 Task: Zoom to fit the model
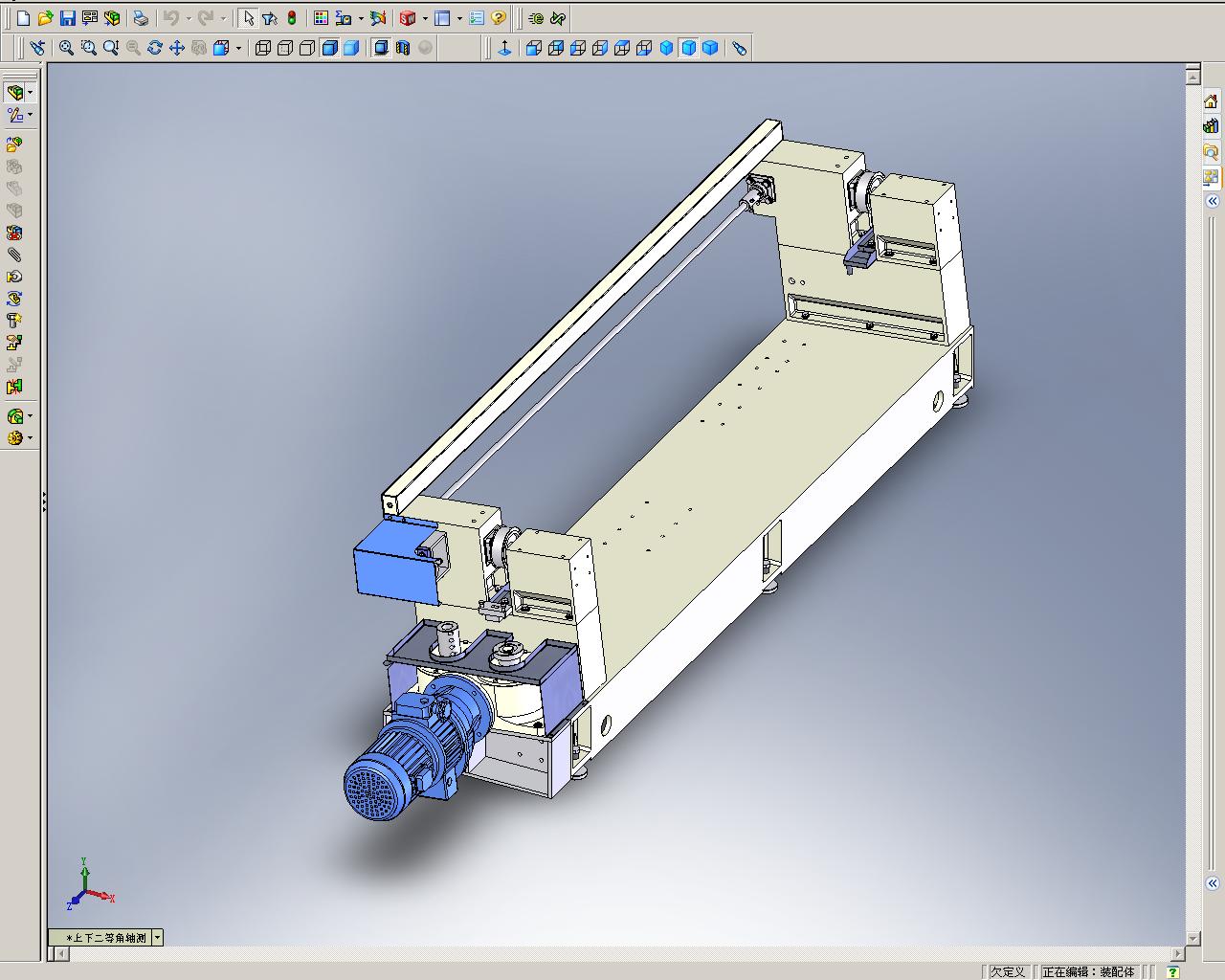[66, 48]
